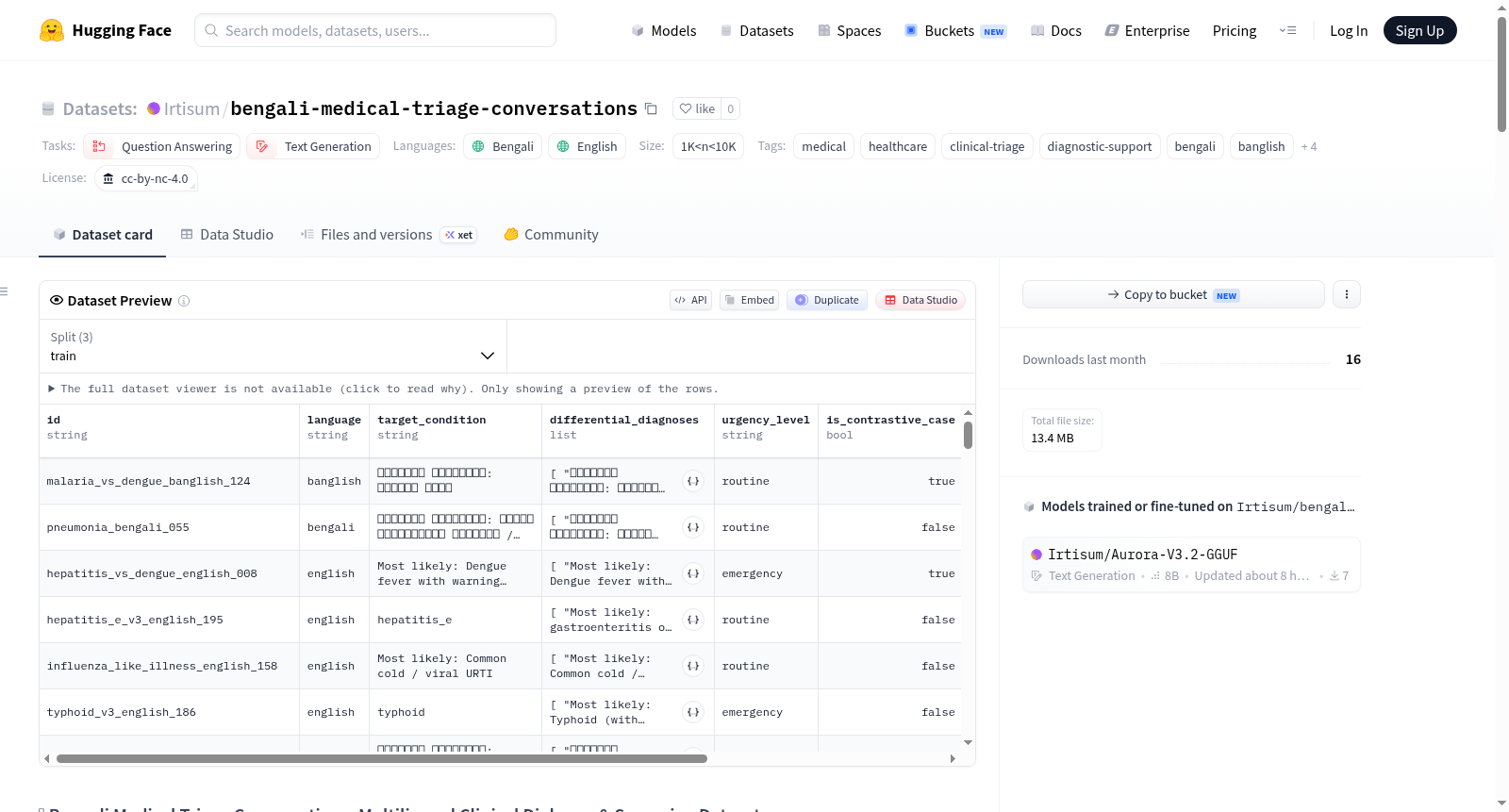Switch to the Dataset card tab
This screenshot has width=1509, height=812.
point(102,235)
